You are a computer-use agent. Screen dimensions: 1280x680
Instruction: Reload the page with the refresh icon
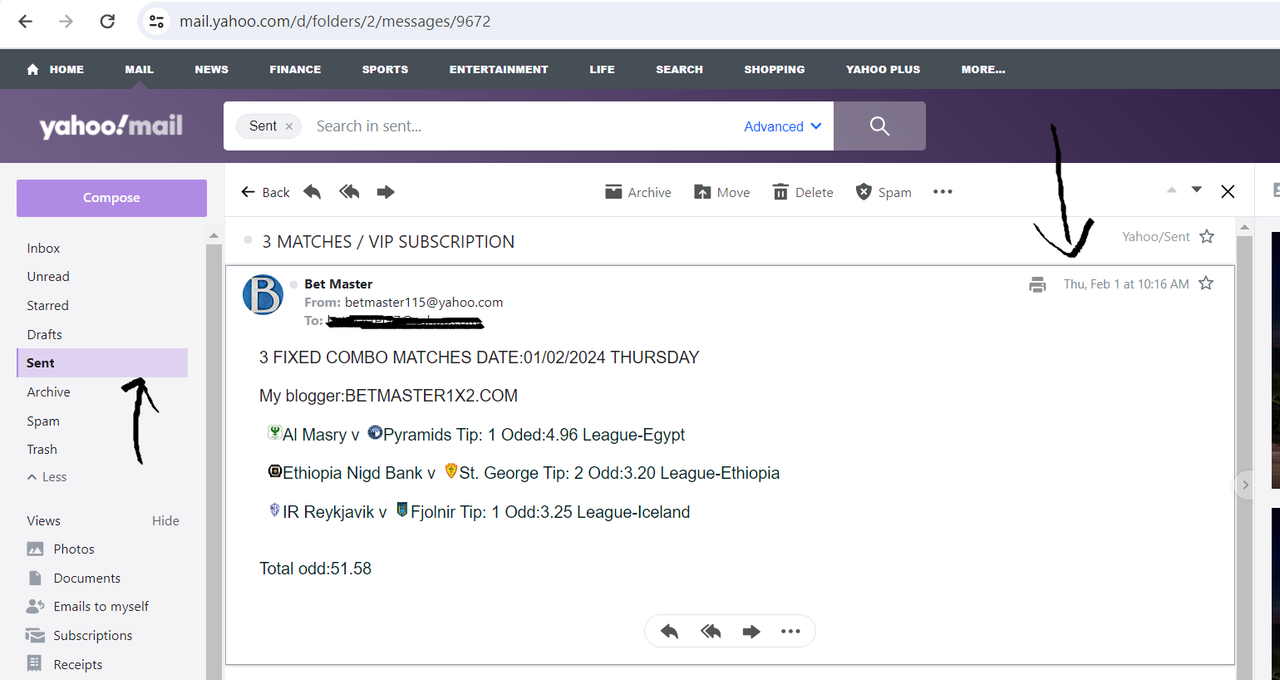107,21
